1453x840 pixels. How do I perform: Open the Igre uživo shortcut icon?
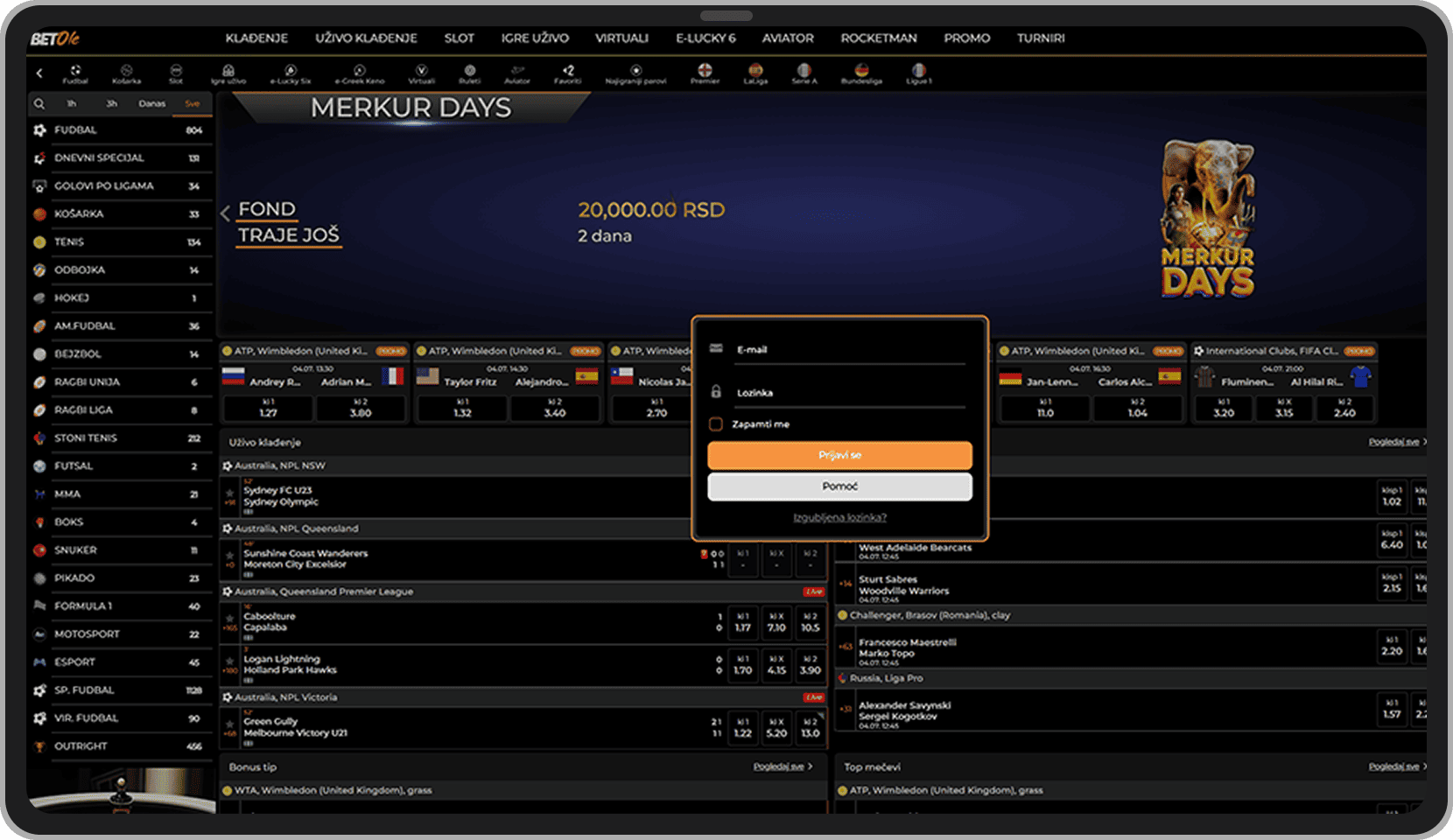228,73
